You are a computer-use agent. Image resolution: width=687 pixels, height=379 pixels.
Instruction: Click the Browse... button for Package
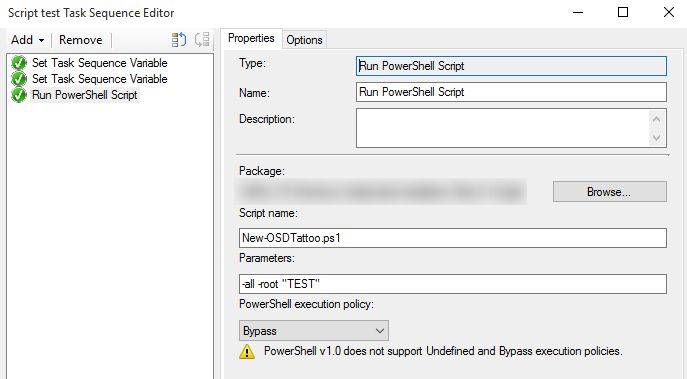(x=609, y=192)
